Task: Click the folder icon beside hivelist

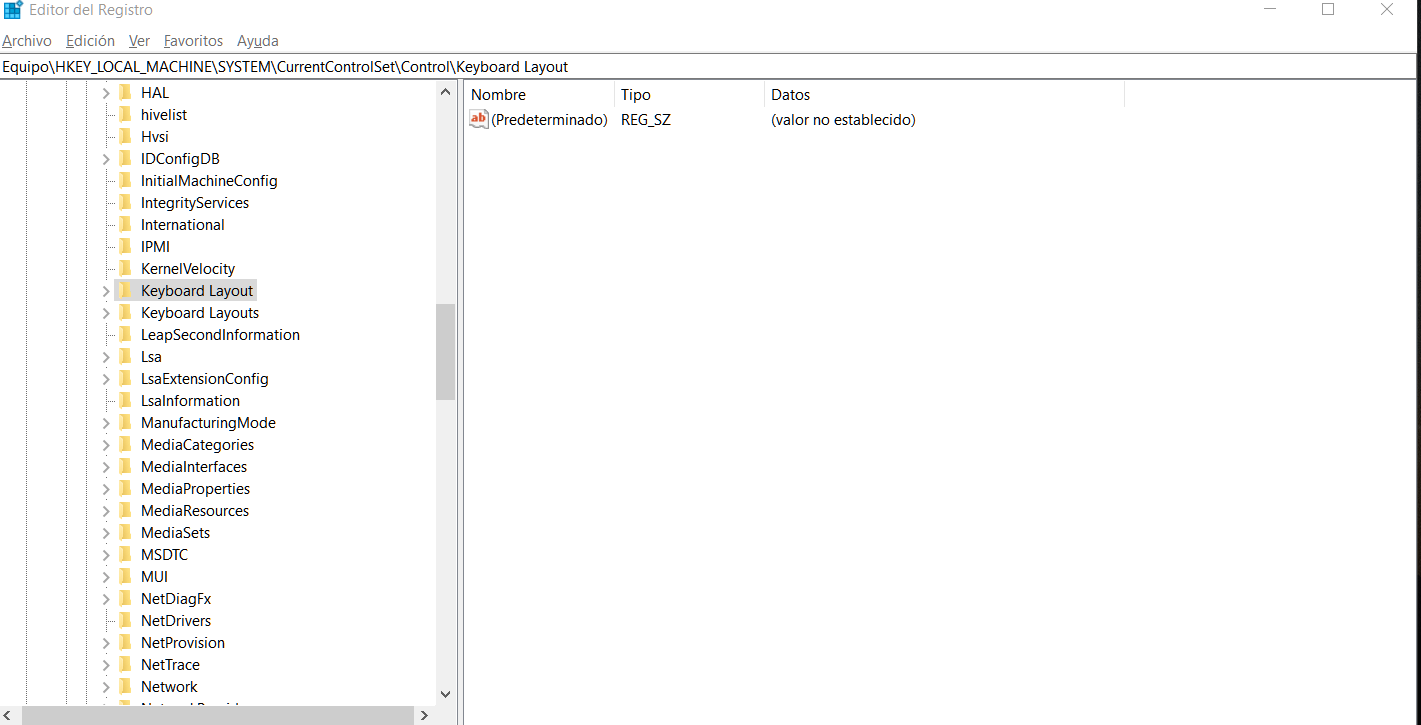Action: click(x=125, y=115)
